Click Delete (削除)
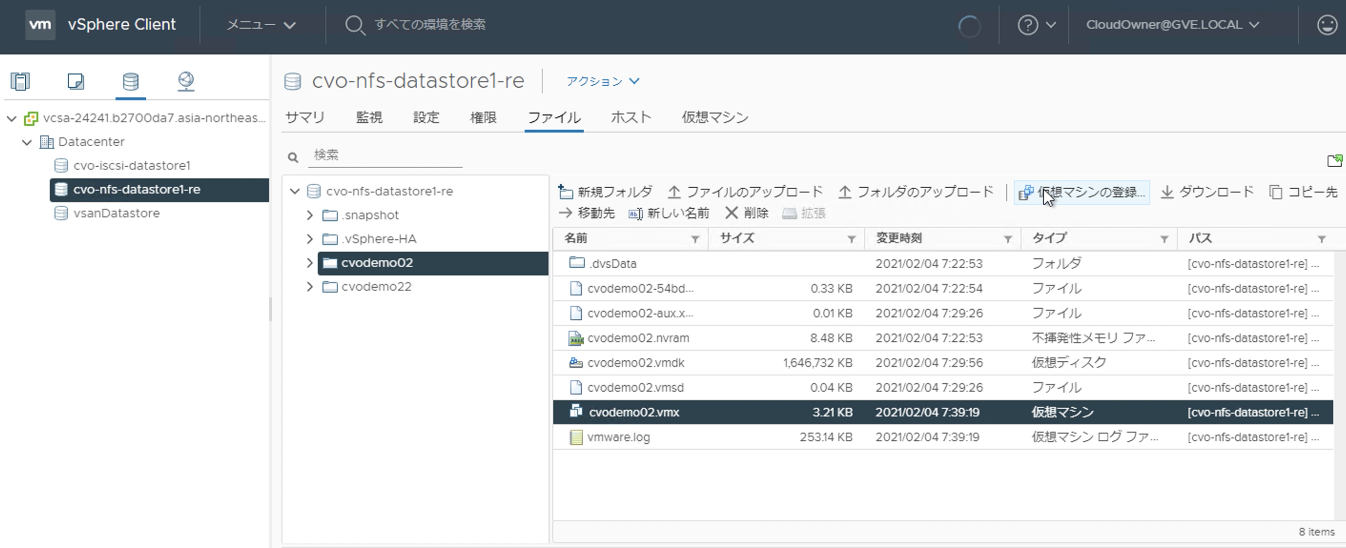The width and height of the screenshot is (1346, 548). click(x=747, y=213)
